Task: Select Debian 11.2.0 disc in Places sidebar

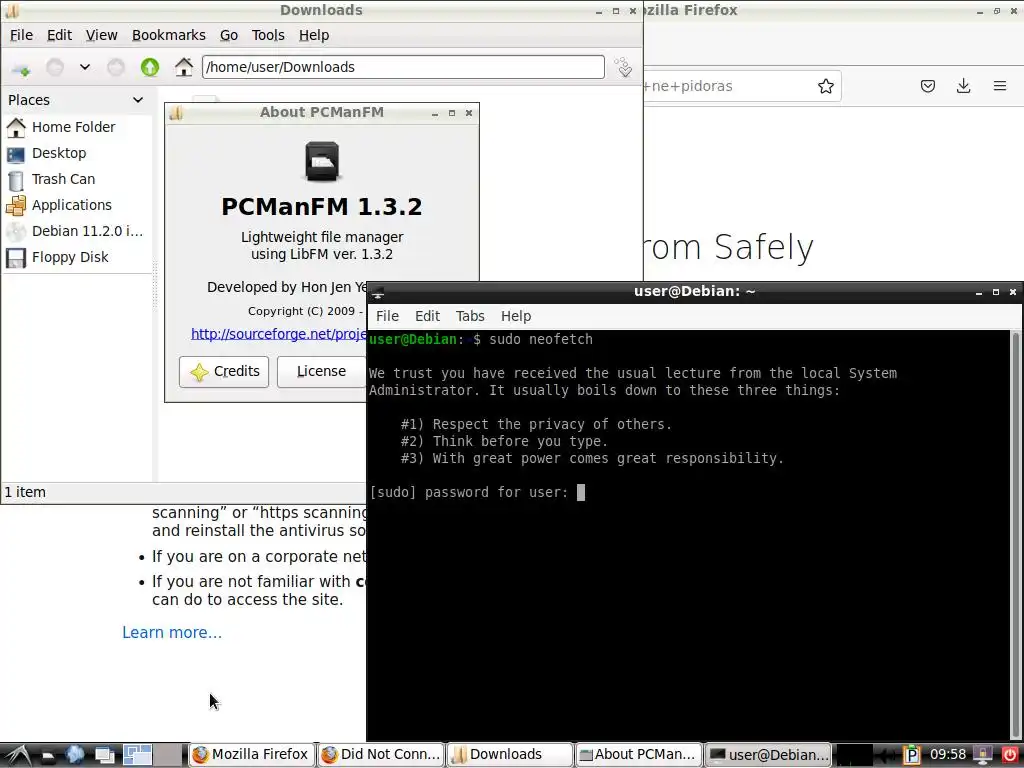Action: (73, 231)
